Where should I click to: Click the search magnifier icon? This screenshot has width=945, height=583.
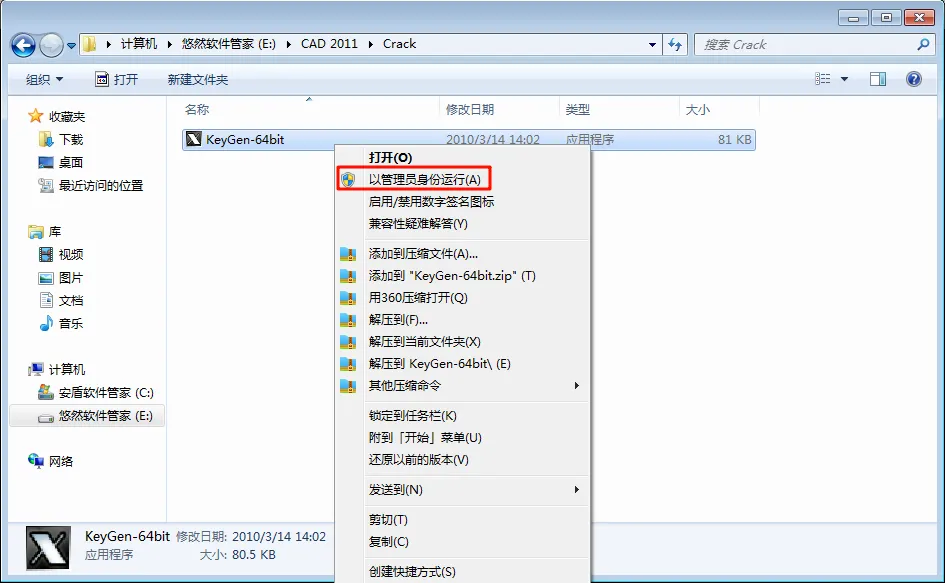tap(923, 45)
